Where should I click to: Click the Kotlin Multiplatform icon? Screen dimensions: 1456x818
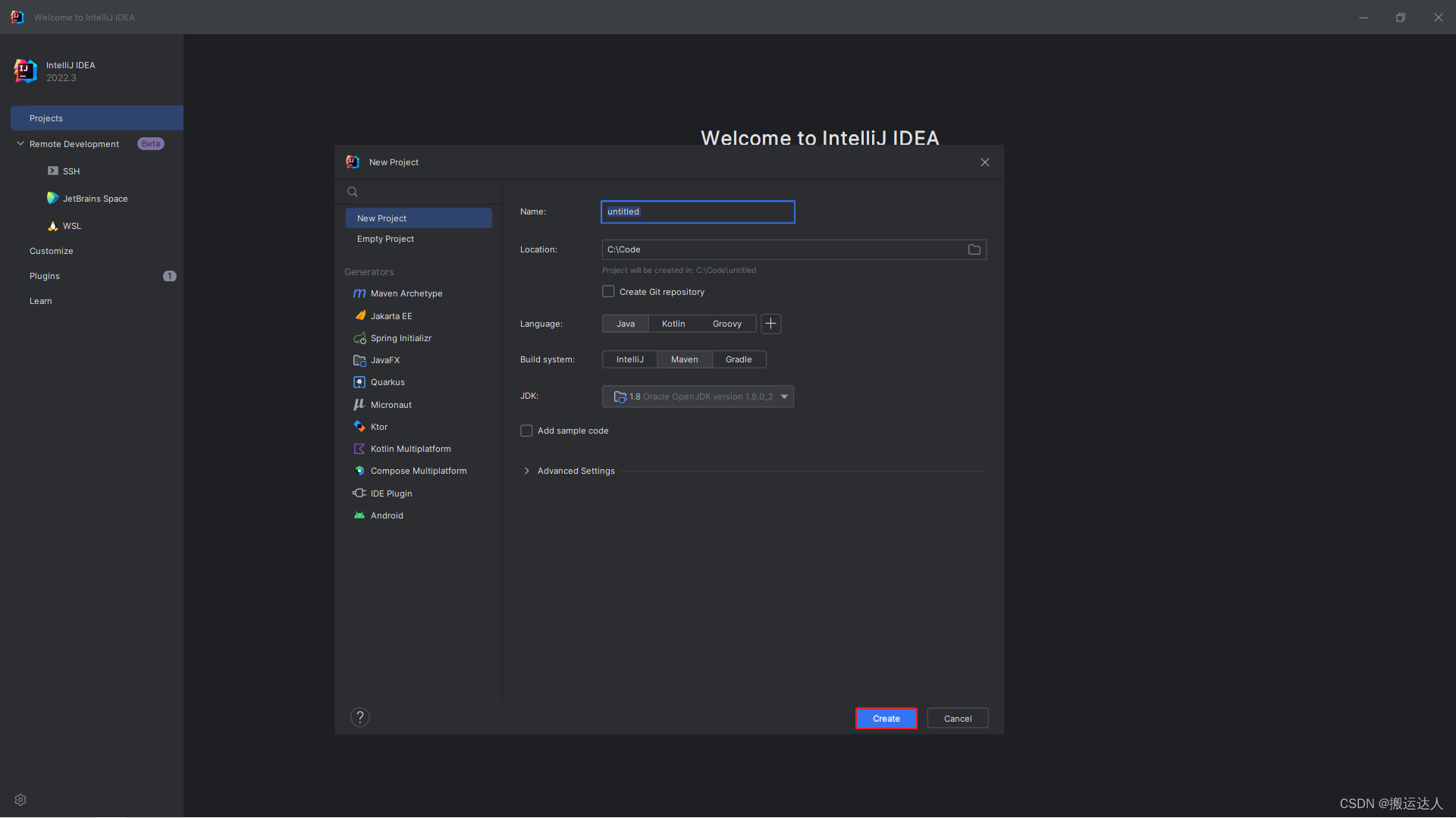[x=359, y=449]
